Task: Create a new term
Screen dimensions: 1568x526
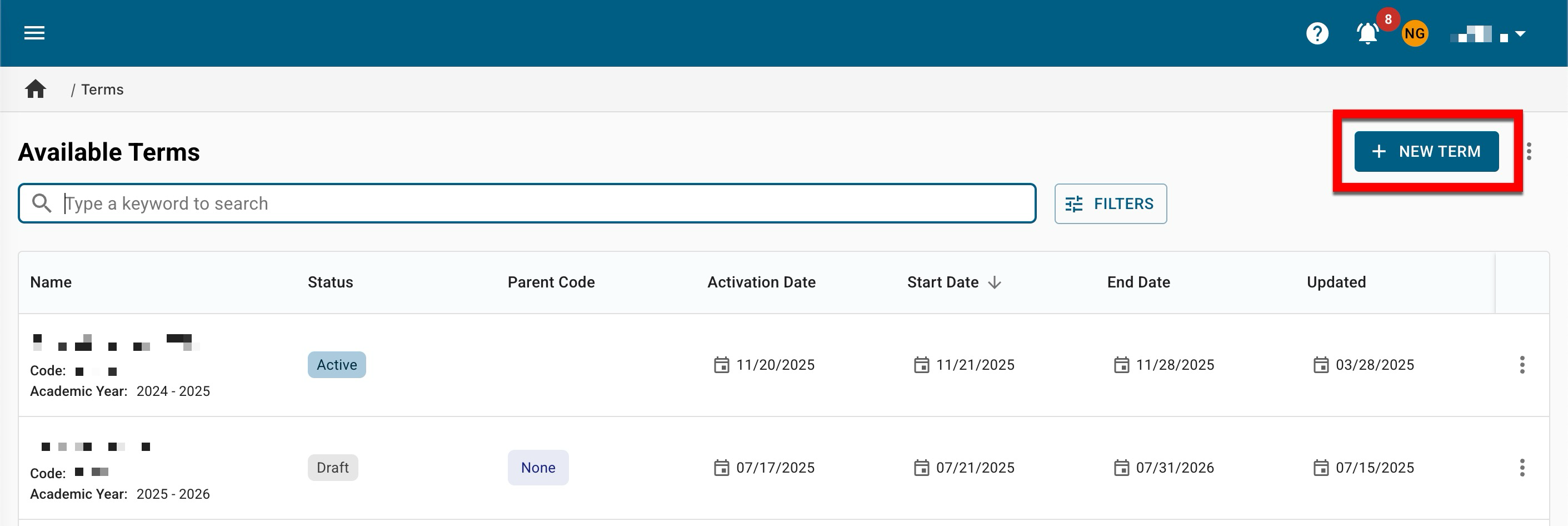Action: coord(1426,152)
